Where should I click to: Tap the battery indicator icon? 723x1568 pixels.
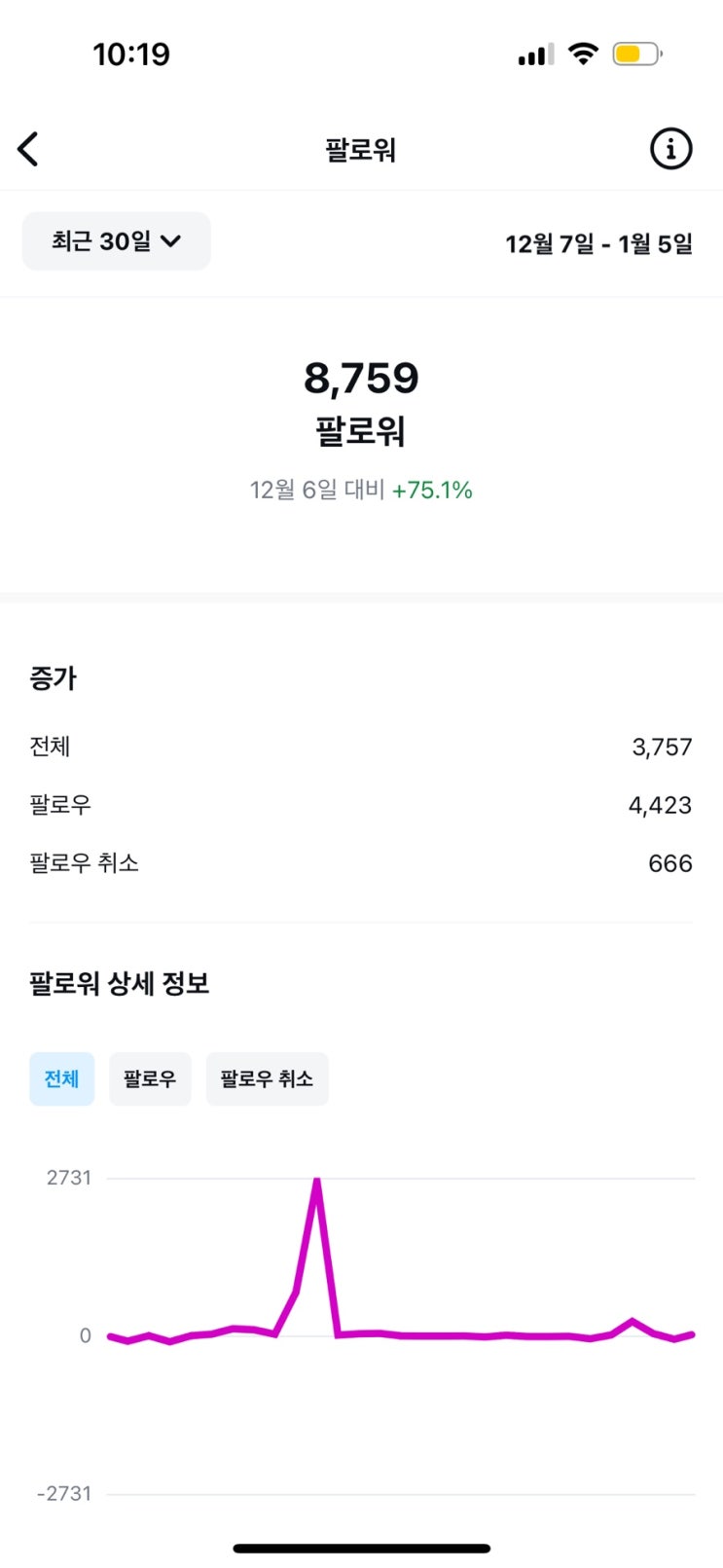636,54
